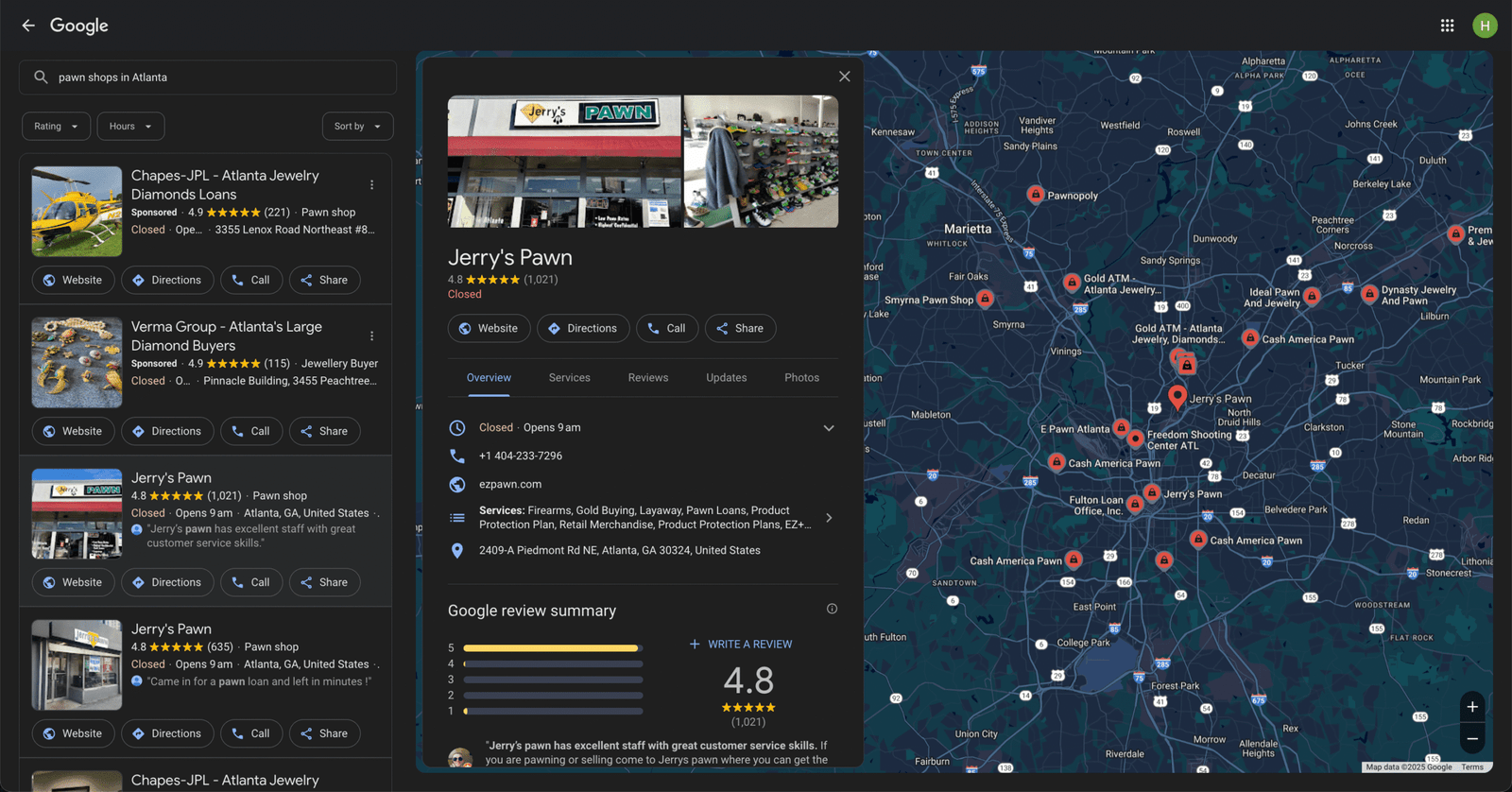Click the 4-star rating bar
Image resolution: width=1512 pixels, height=792 pixels.
(553, 663)
